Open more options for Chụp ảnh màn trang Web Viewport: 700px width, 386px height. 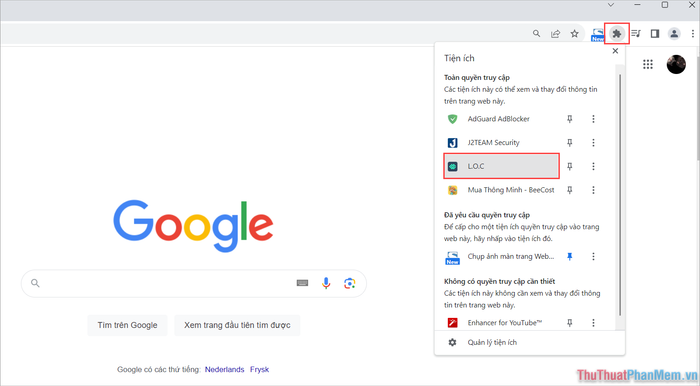click(593, 257)
